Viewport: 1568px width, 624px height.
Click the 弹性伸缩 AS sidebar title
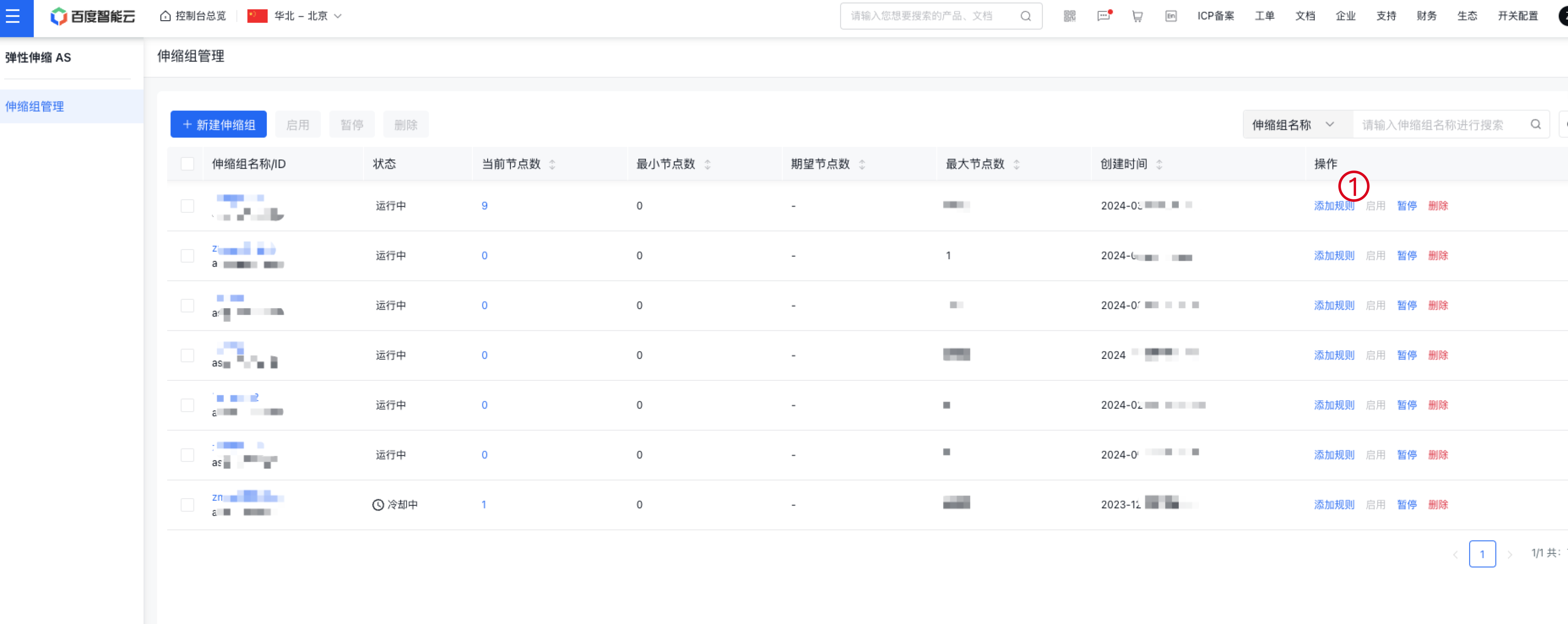[x=38, y=58]
